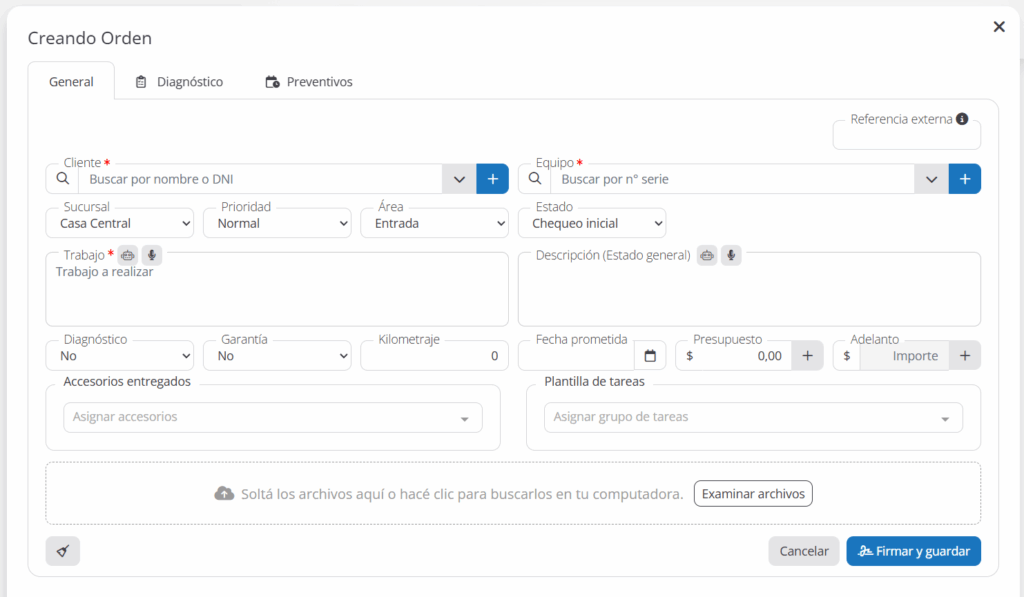Click the plus button to add new Cliente

click(x=492, y=179)
